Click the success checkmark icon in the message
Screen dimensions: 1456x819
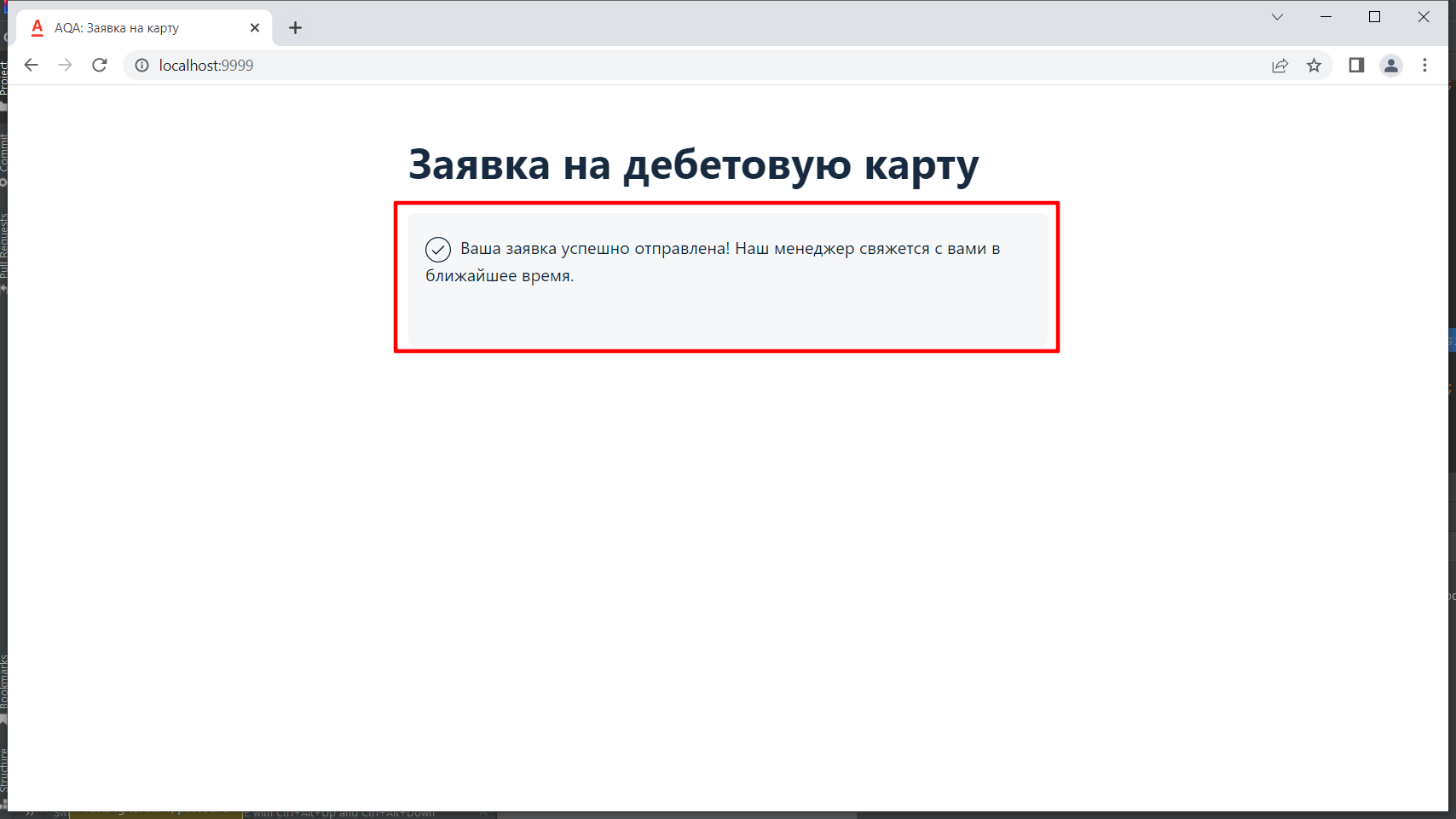click(437, 250)
